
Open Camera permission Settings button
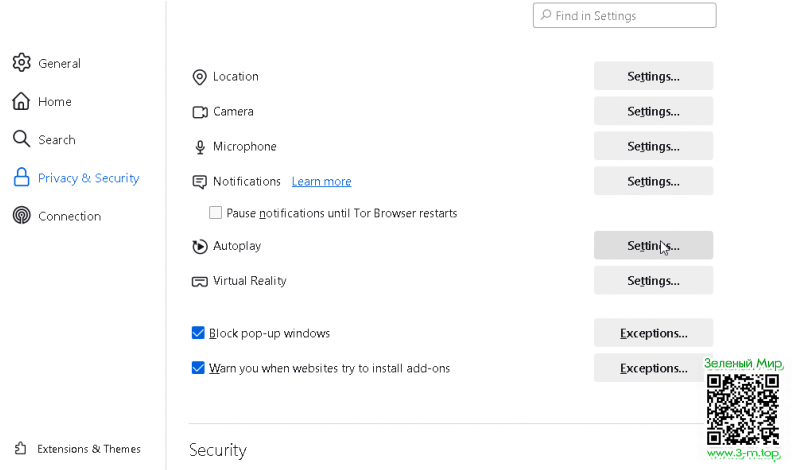[653, 111]
